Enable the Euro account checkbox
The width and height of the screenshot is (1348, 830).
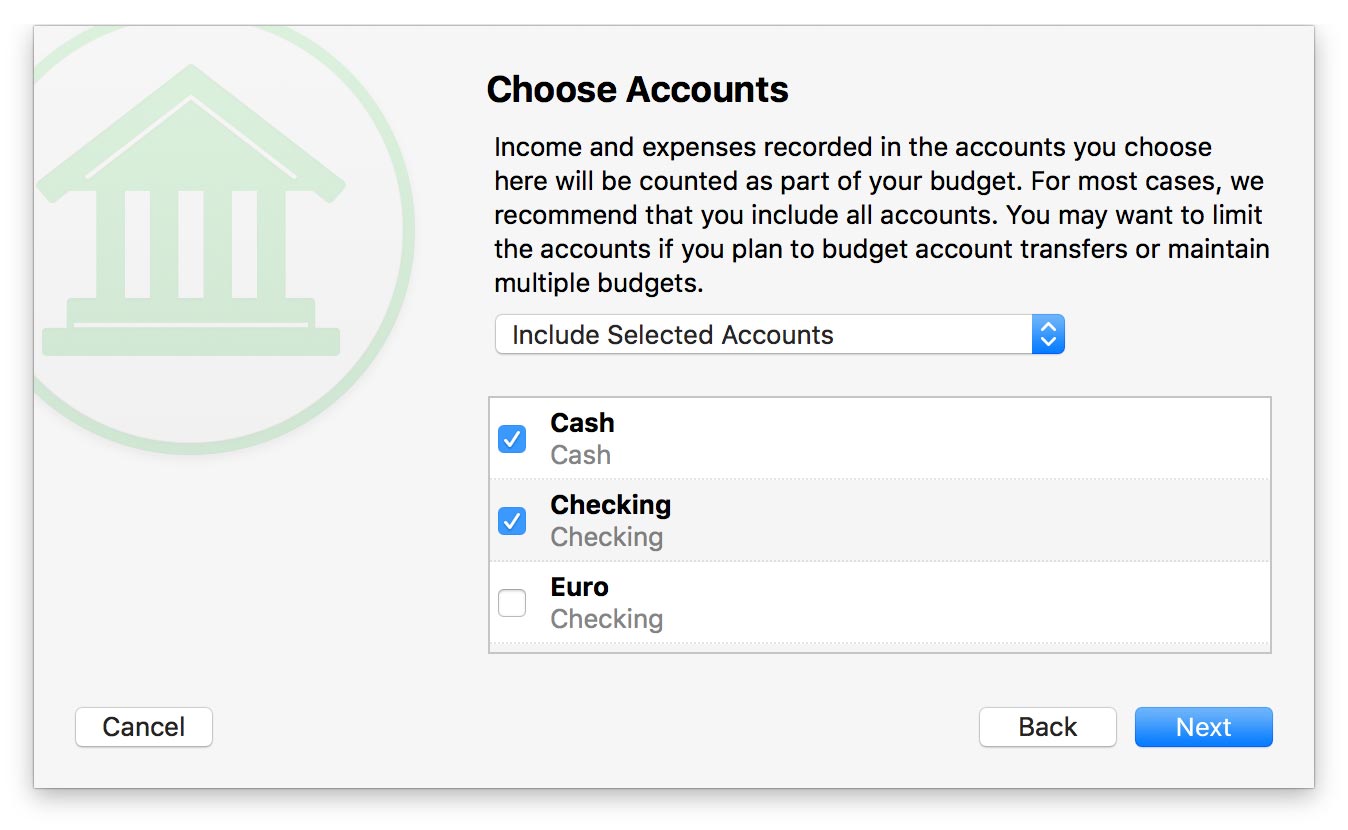click(x=512, y=603)
